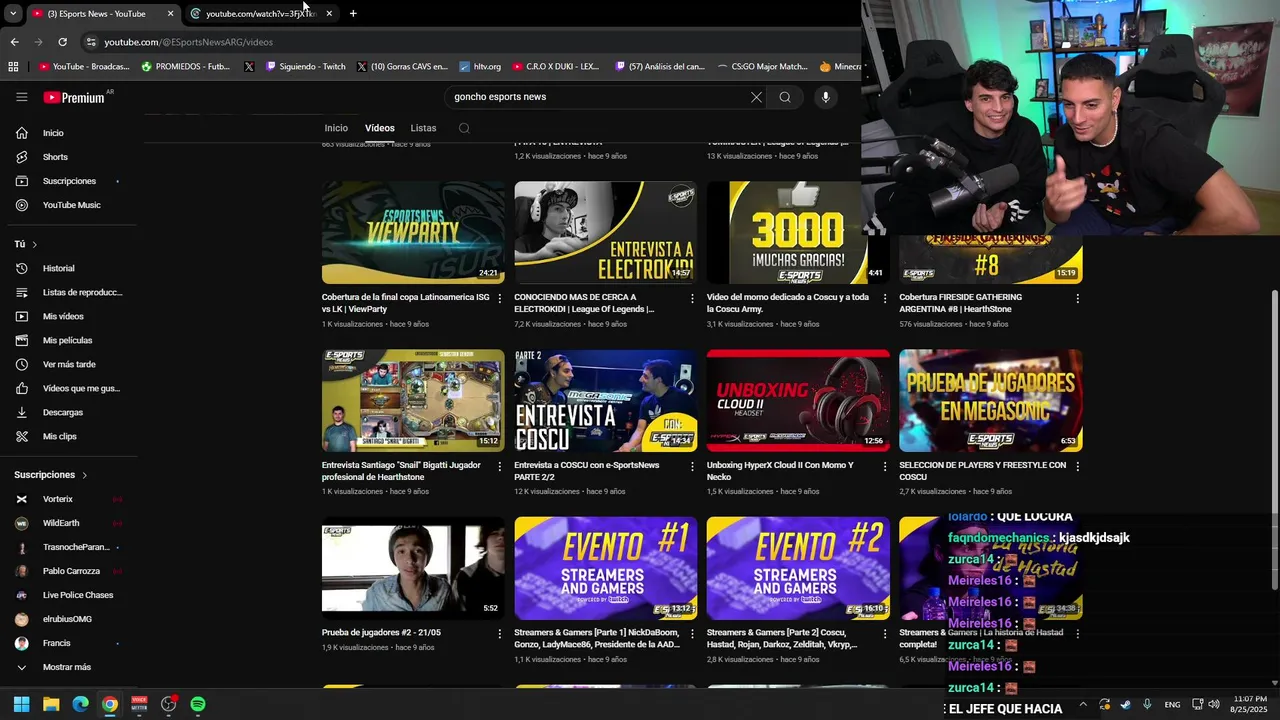Screen dimensions: 1280x720
Task: Click the magnifier search button
Action: coord(785,97)
